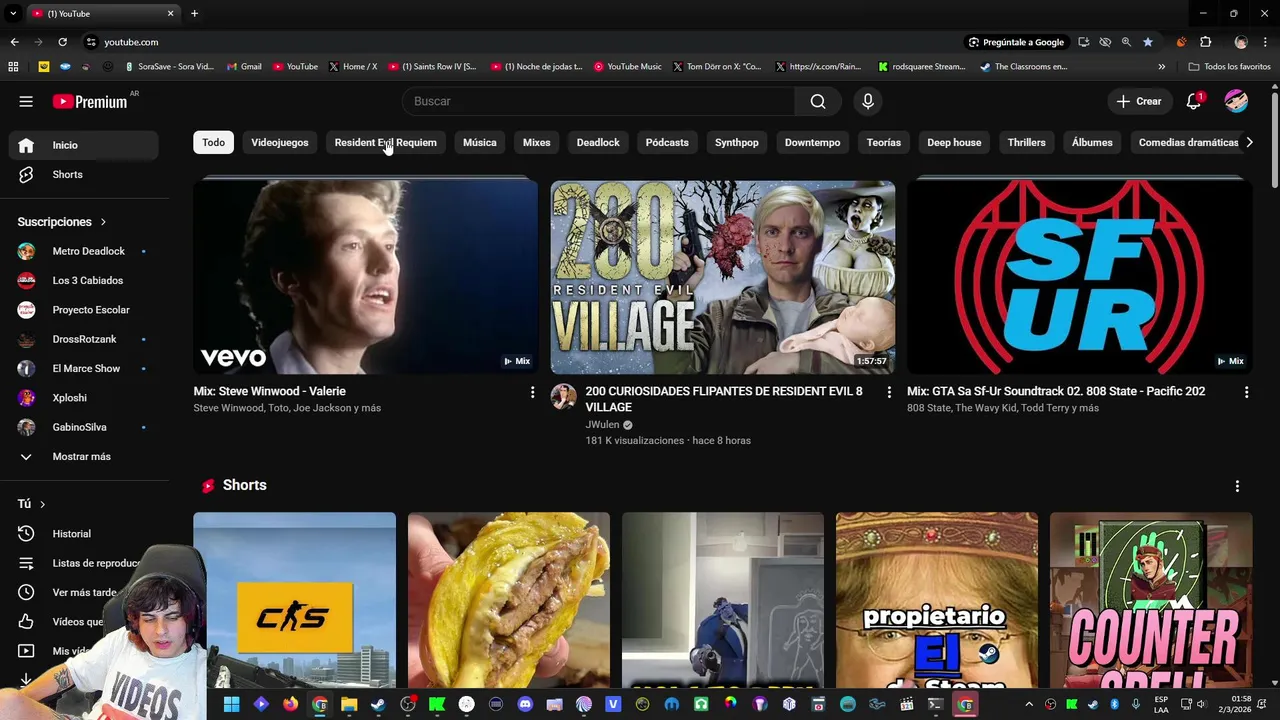Open DrossRotzank subscription channel
The width and height of the screenshot is (1280, 720).
click(84, 339)
